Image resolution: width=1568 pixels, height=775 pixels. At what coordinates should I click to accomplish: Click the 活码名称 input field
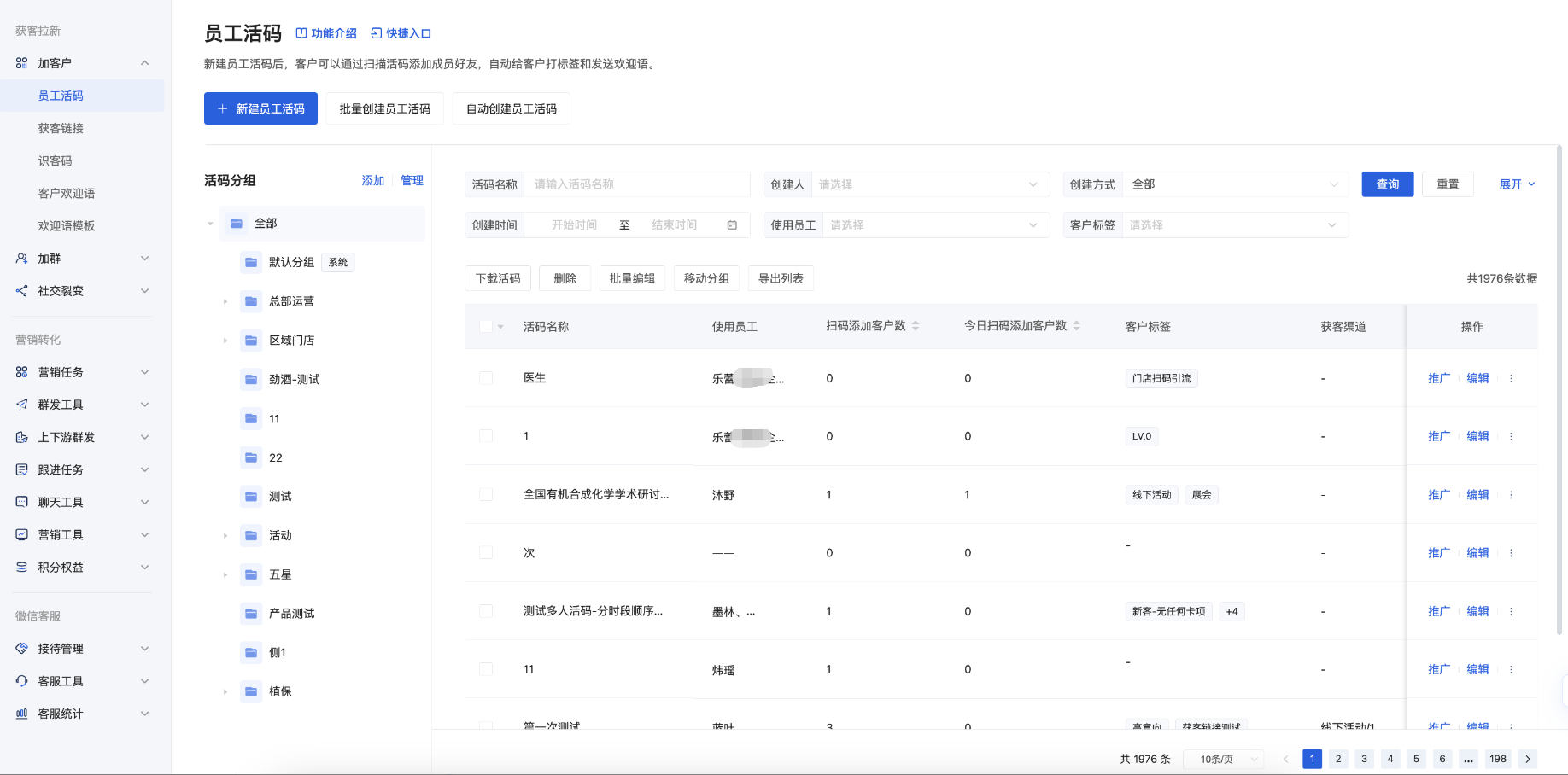pos(636,184)
